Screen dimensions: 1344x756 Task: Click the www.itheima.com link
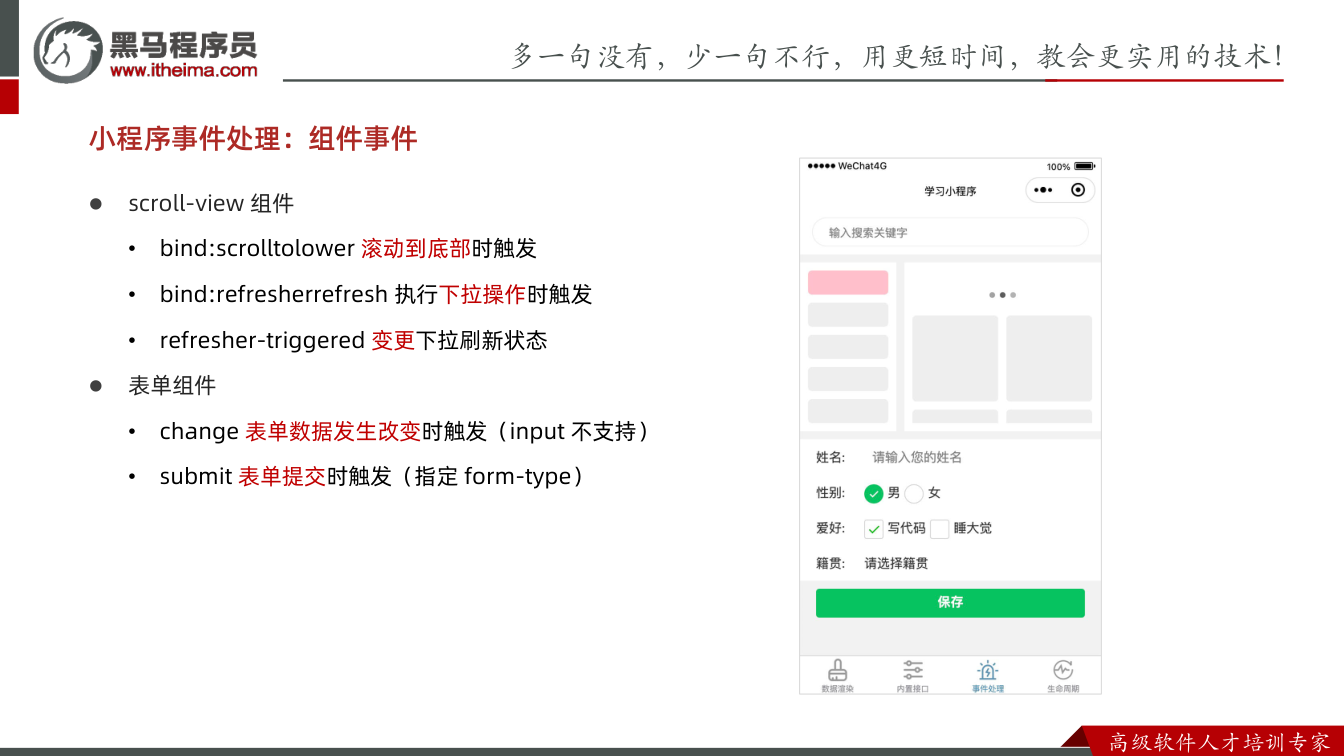(184, 70)
